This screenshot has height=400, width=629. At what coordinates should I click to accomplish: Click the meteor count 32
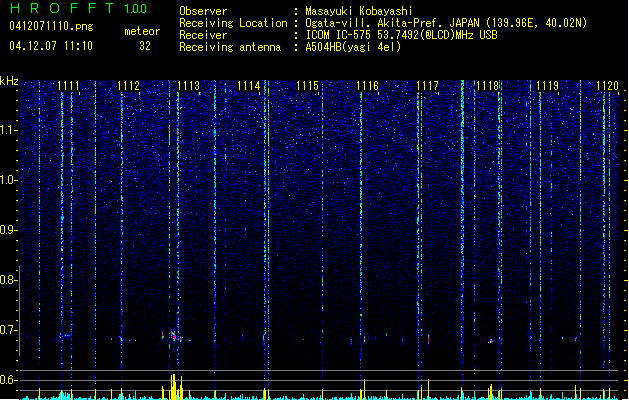[x=145, y=46]
